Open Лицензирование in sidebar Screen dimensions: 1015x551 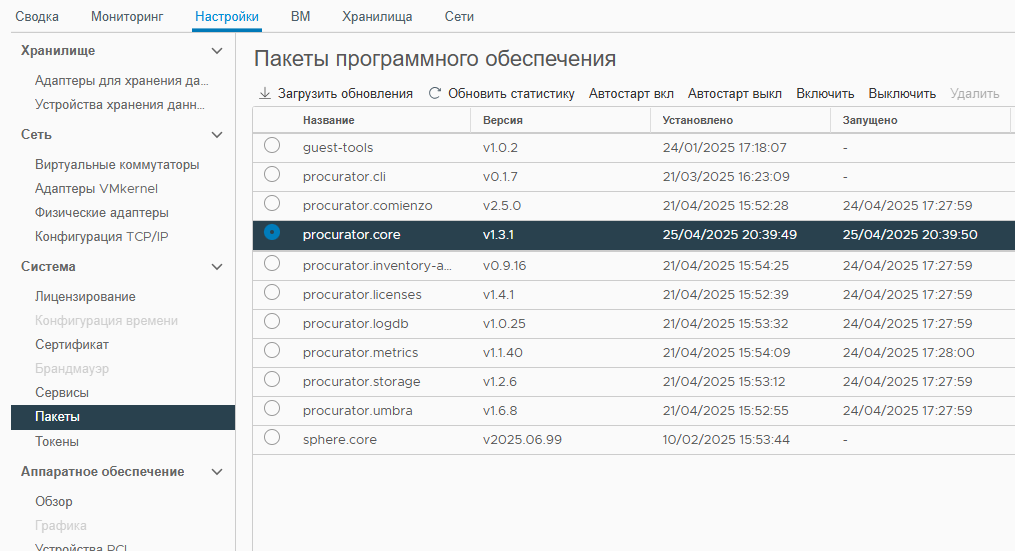click(85, 297)
